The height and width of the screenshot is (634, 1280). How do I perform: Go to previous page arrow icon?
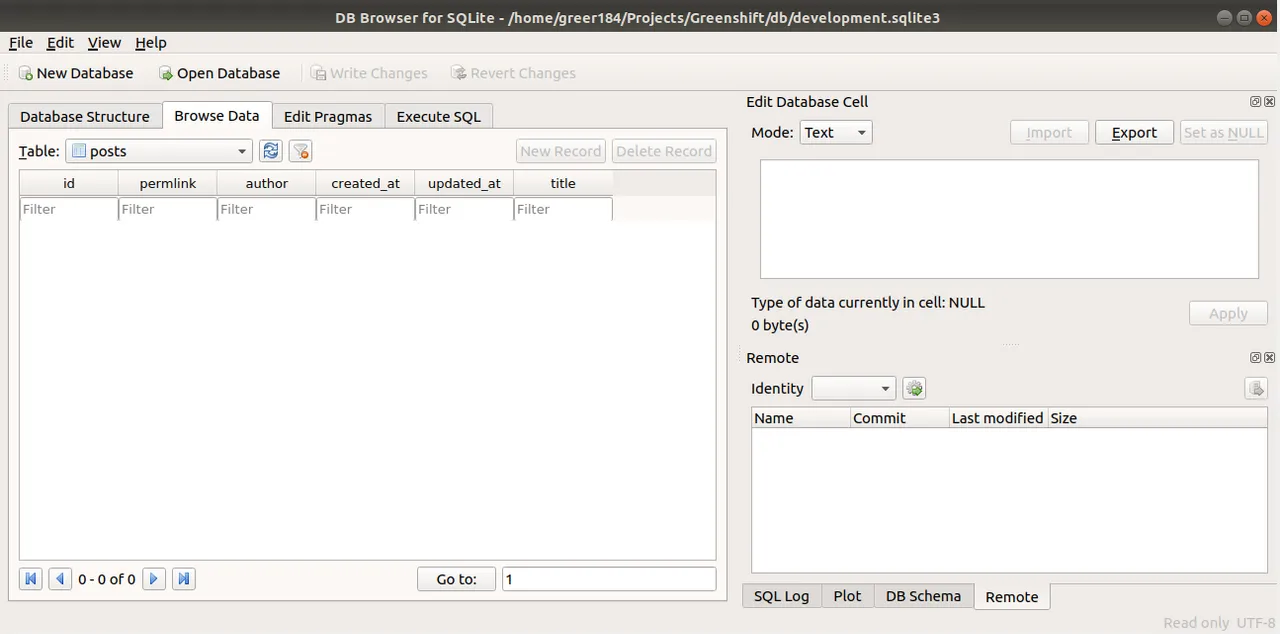(60, 579)
